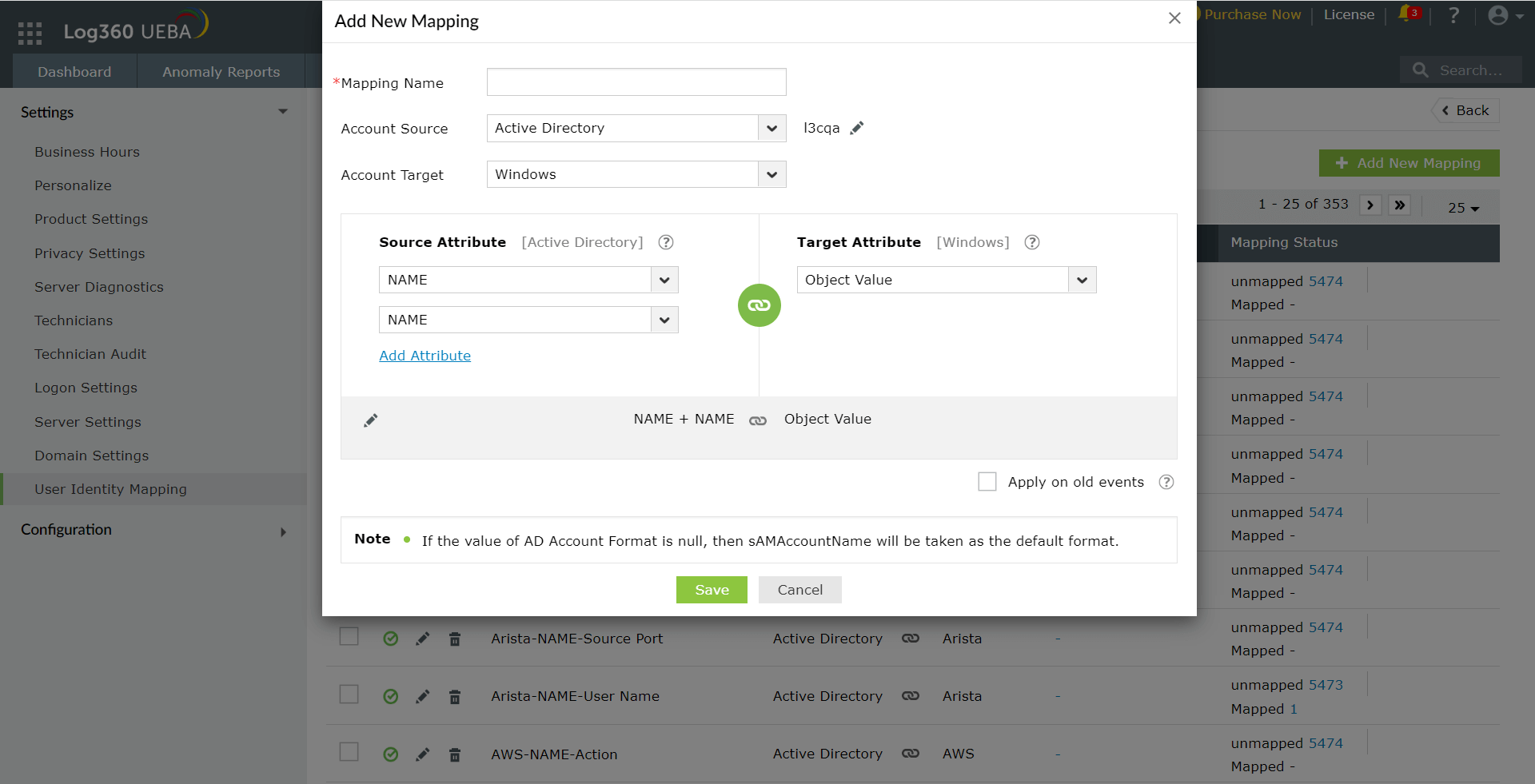The image size is (1535, 784).
Task: Edit the AWS-NAME-Action mapping
Action: coord(423,754)
